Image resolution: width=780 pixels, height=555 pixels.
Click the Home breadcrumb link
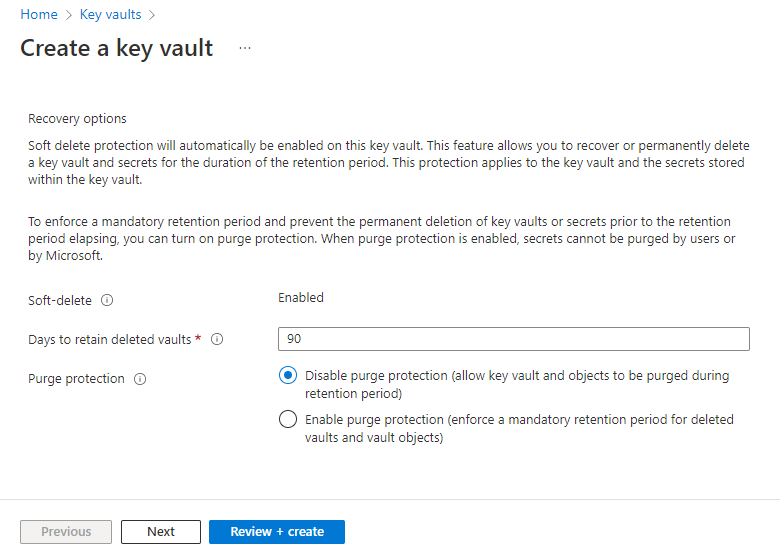39,14
